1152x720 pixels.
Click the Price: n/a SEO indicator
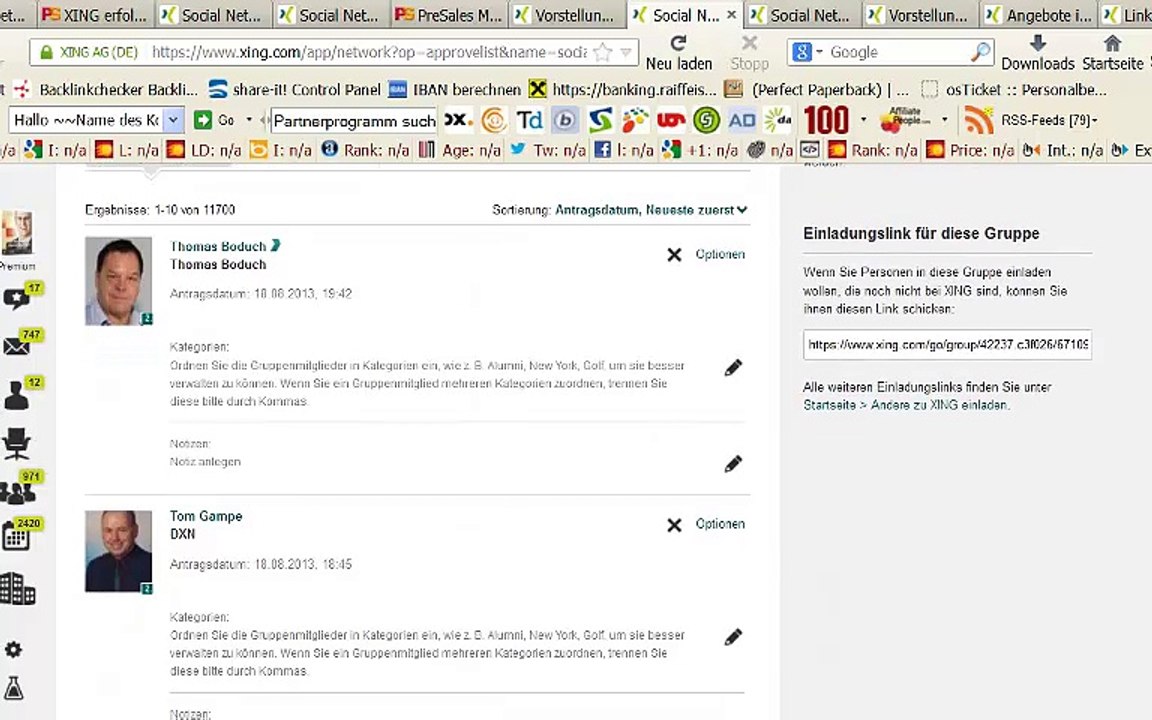(x=970, y=150)
